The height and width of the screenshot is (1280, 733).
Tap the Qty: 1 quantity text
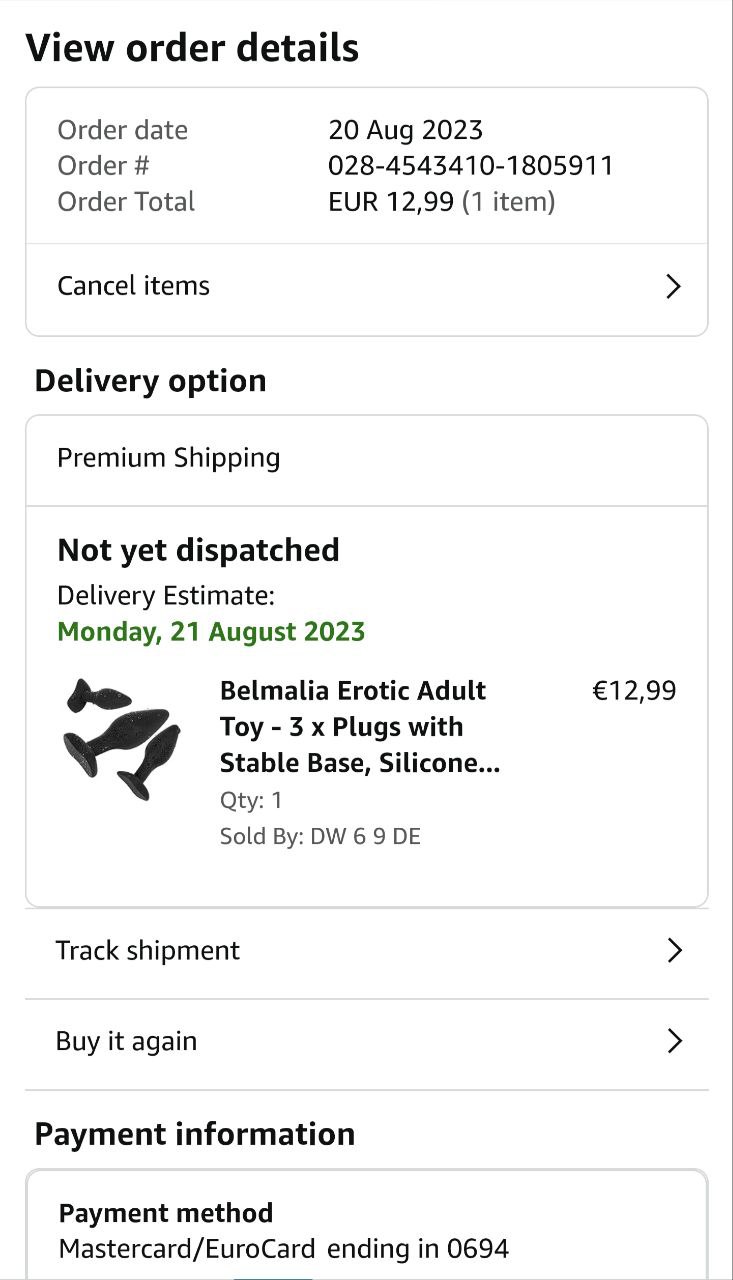[x=251, y=800]
